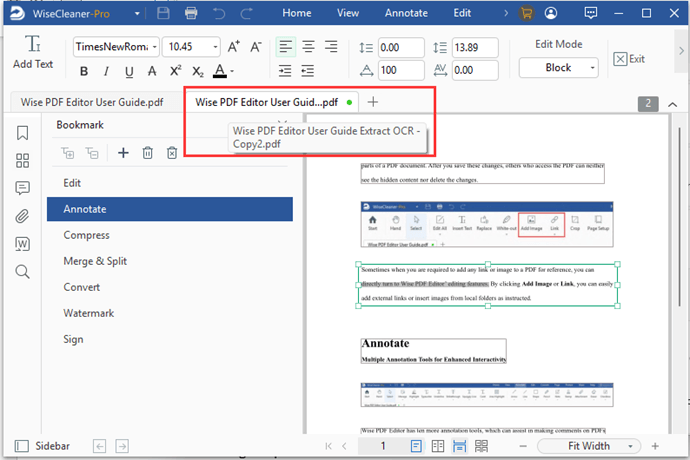Toggle underline formatting

(x=129, y=71)
